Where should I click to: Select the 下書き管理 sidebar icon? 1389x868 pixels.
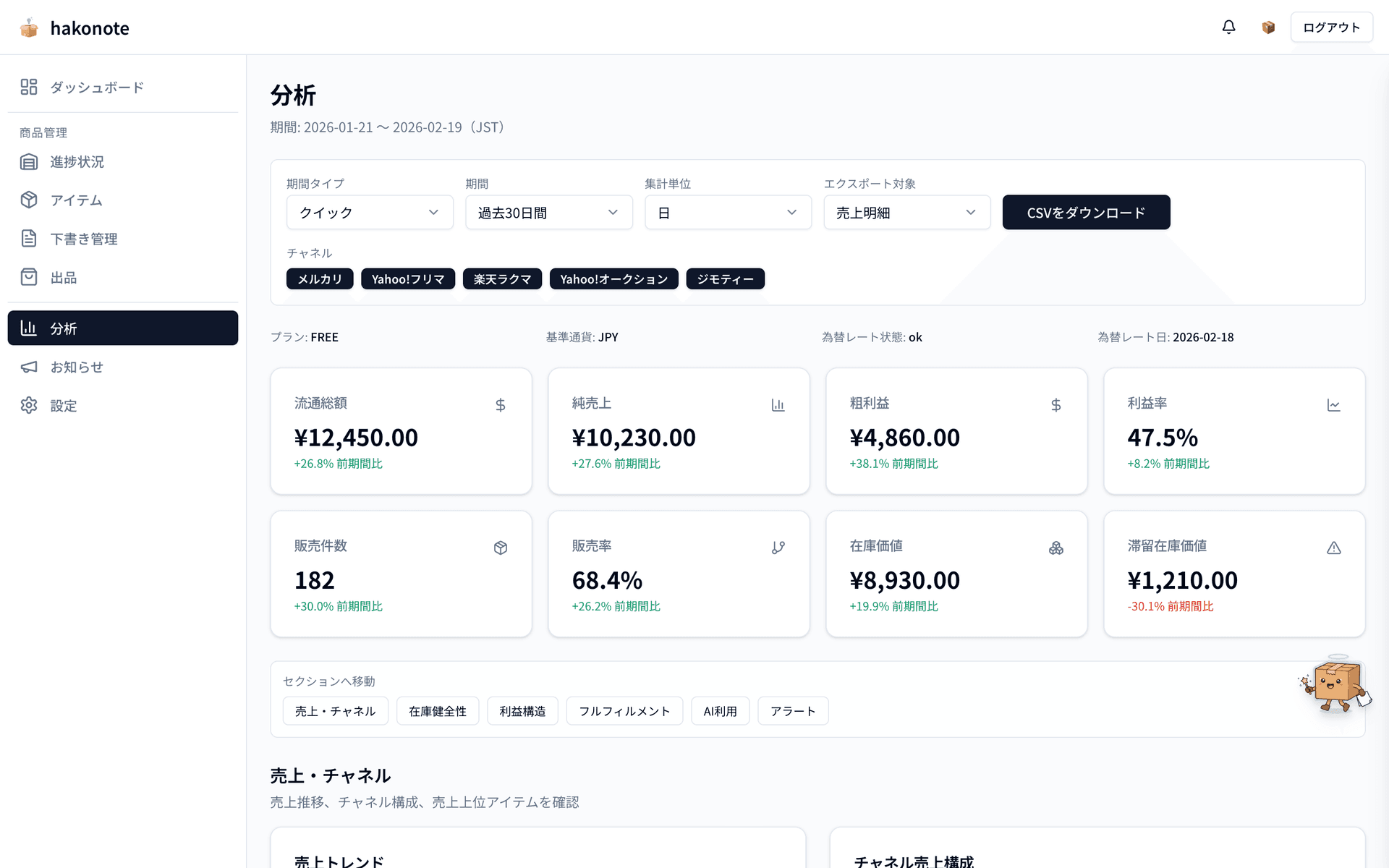[x=29, y=239]
